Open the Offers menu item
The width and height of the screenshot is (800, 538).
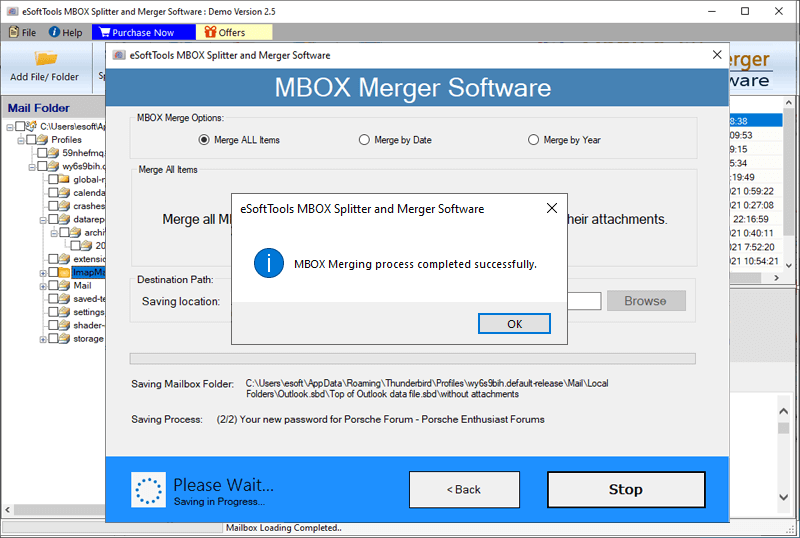[x=234, y=32]
